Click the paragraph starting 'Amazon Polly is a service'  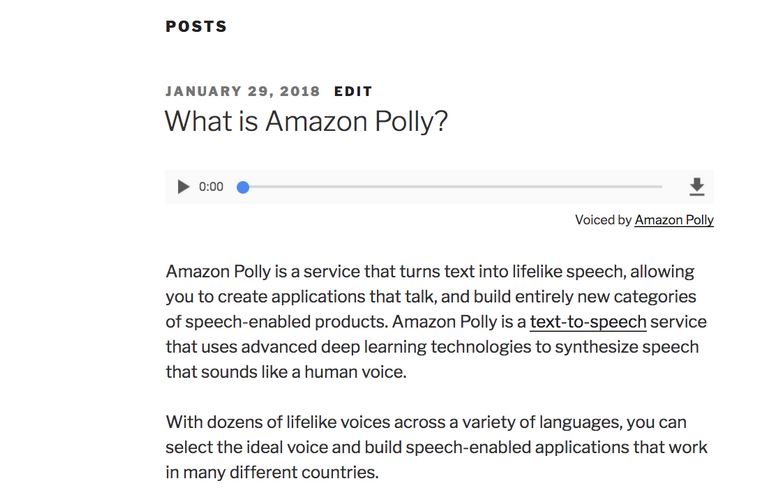[x=436, y=322]
